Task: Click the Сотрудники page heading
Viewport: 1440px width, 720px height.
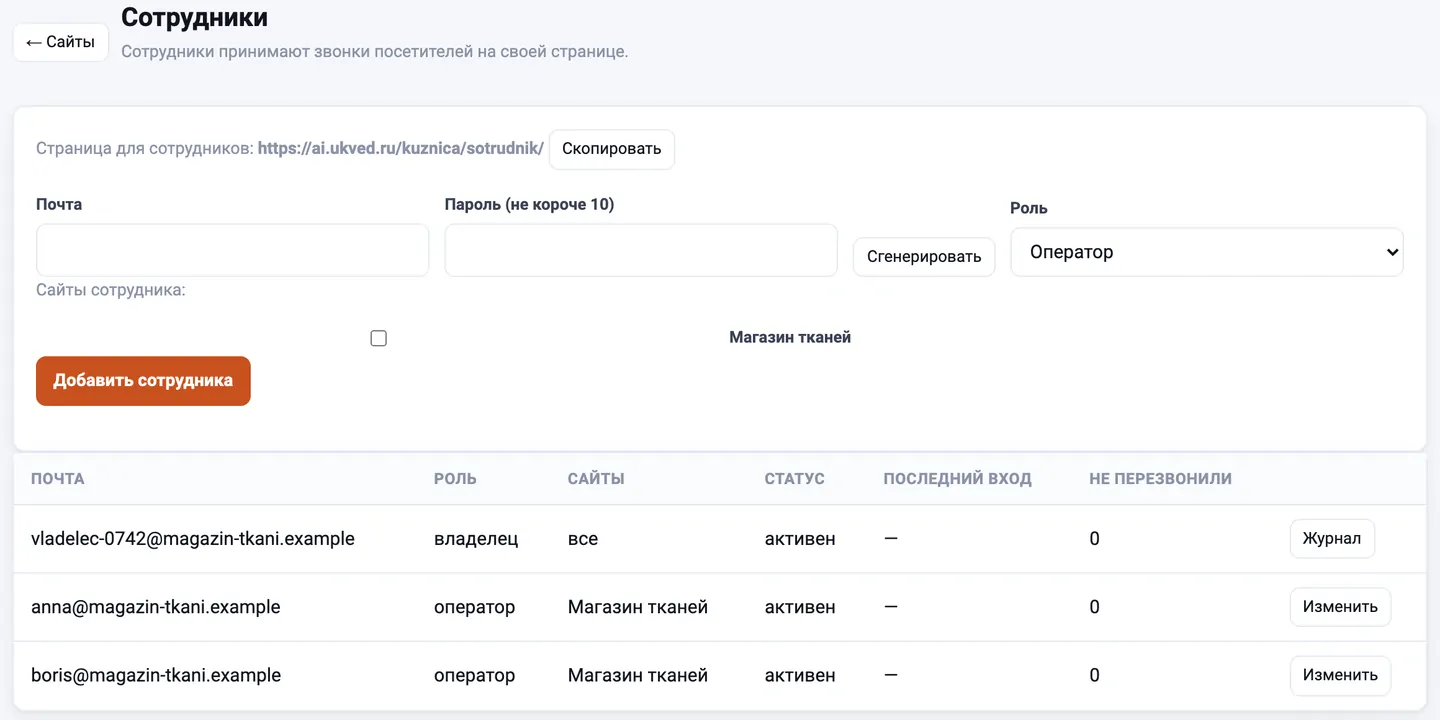Action: point(194,17)
